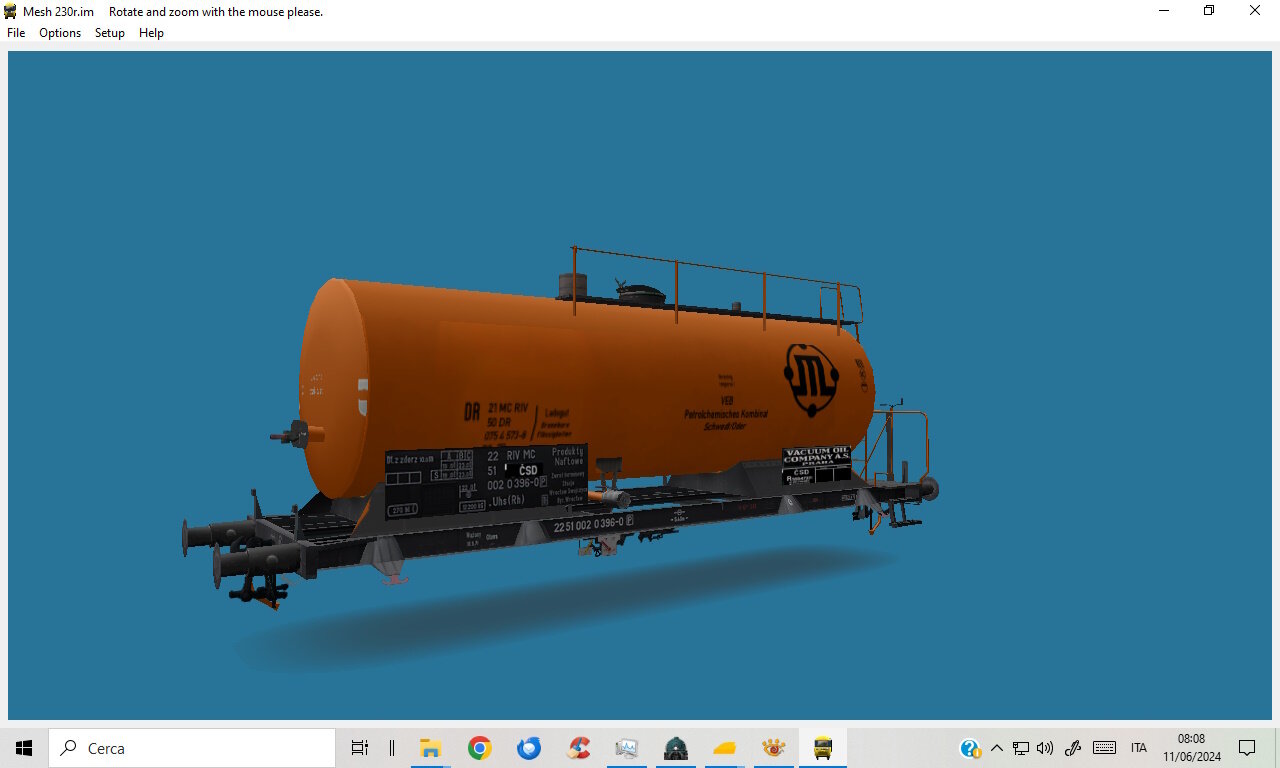This screenshot has height=768, width=1280.
Task: Launch Google Chrome from the taskbar
Action: click(480, 748)
